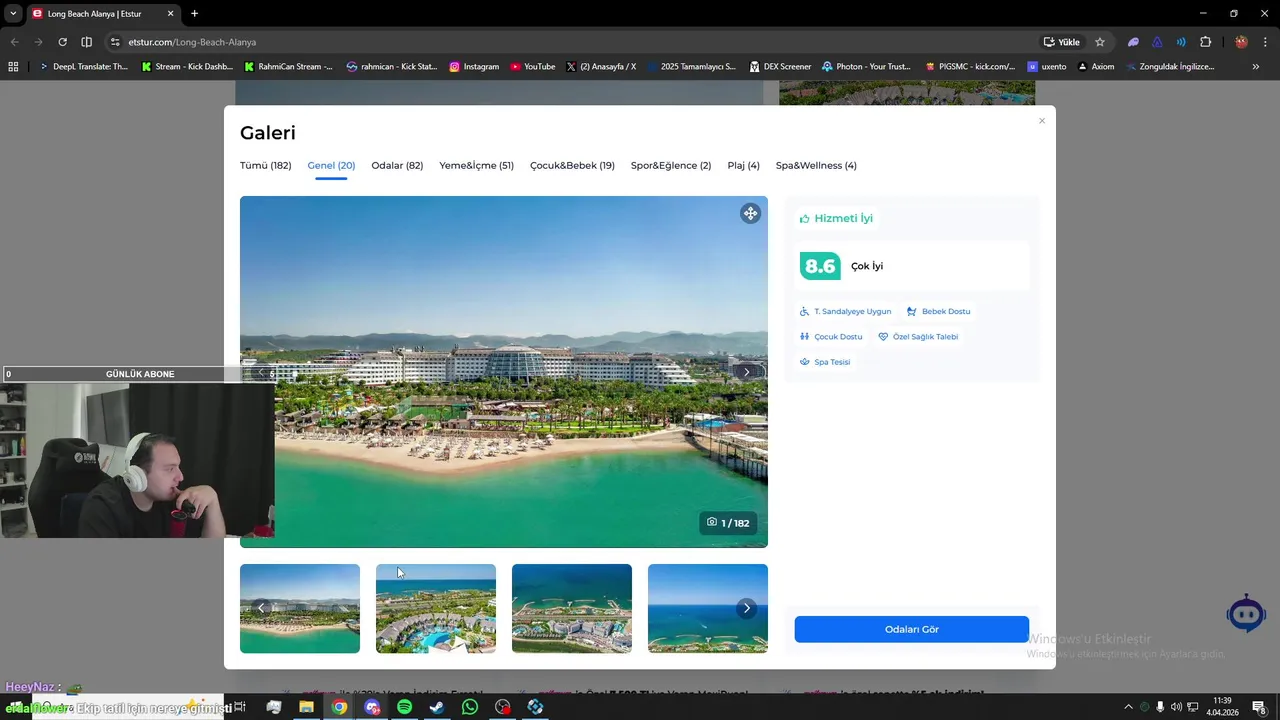Open Steam from the taskbar
This screenshot has width=1280, height=720.
point(437,707)
